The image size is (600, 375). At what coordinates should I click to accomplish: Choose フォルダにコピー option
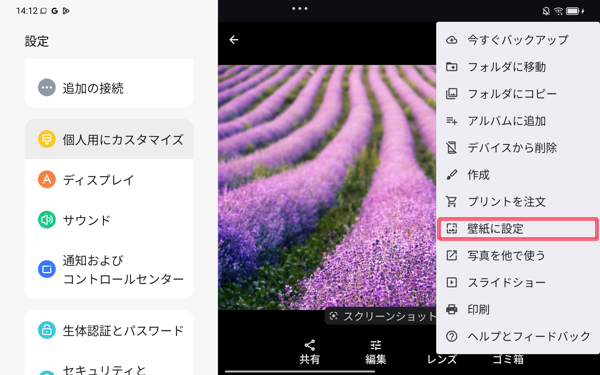click(518, 94)
